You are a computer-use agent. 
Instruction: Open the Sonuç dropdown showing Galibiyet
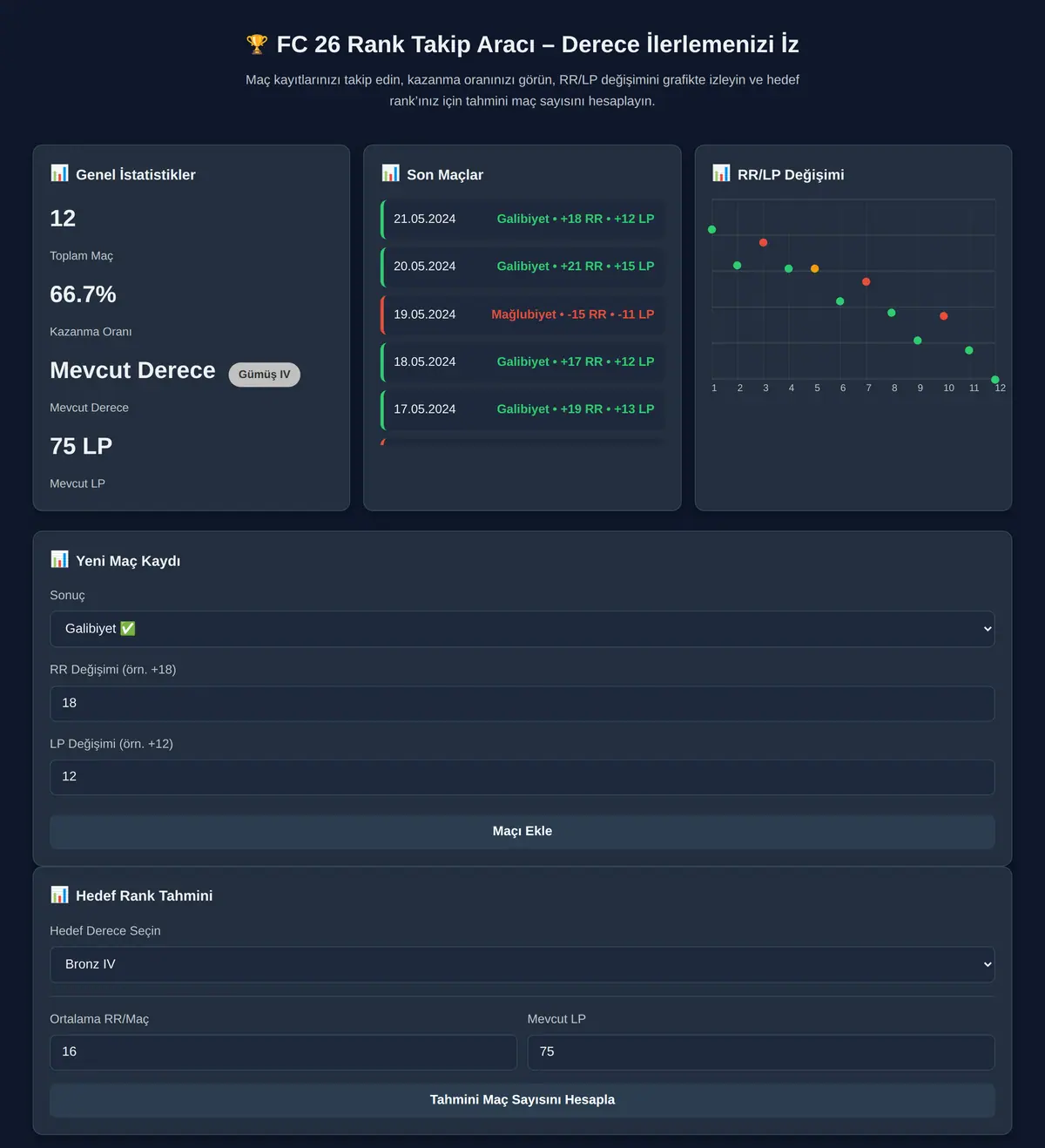tap(522, 629)
